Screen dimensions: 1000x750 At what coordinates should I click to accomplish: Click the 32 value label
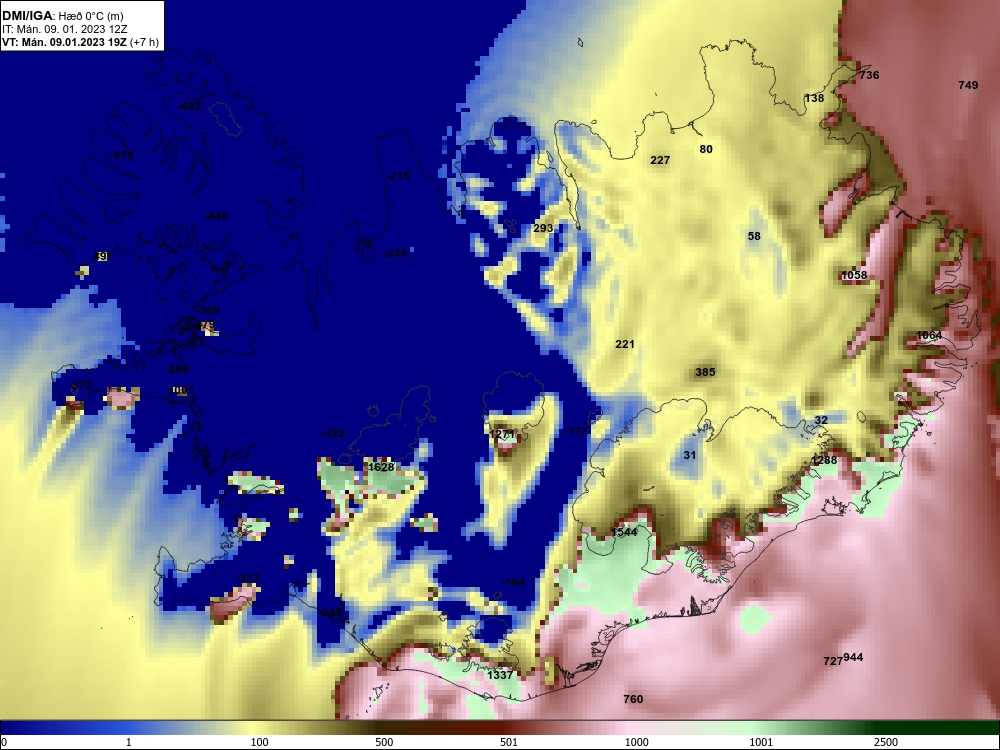[x=821, y=420]
